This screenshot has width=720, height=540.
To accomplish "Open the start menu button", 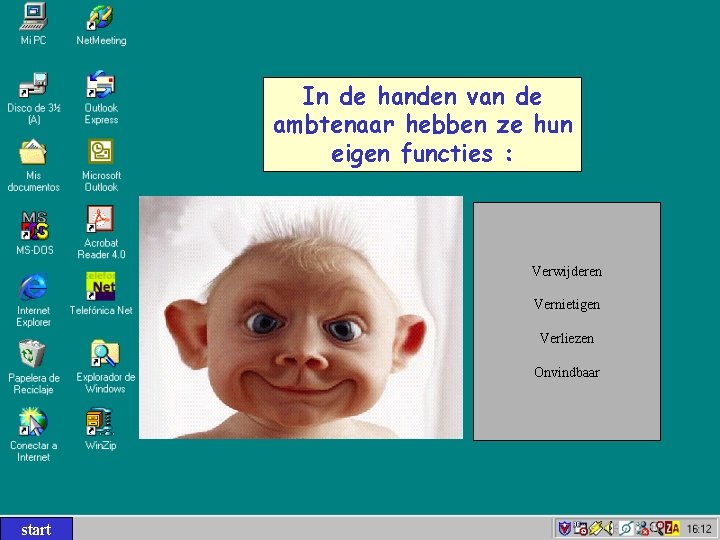I will pyautogui.click(x=36, y=529).
